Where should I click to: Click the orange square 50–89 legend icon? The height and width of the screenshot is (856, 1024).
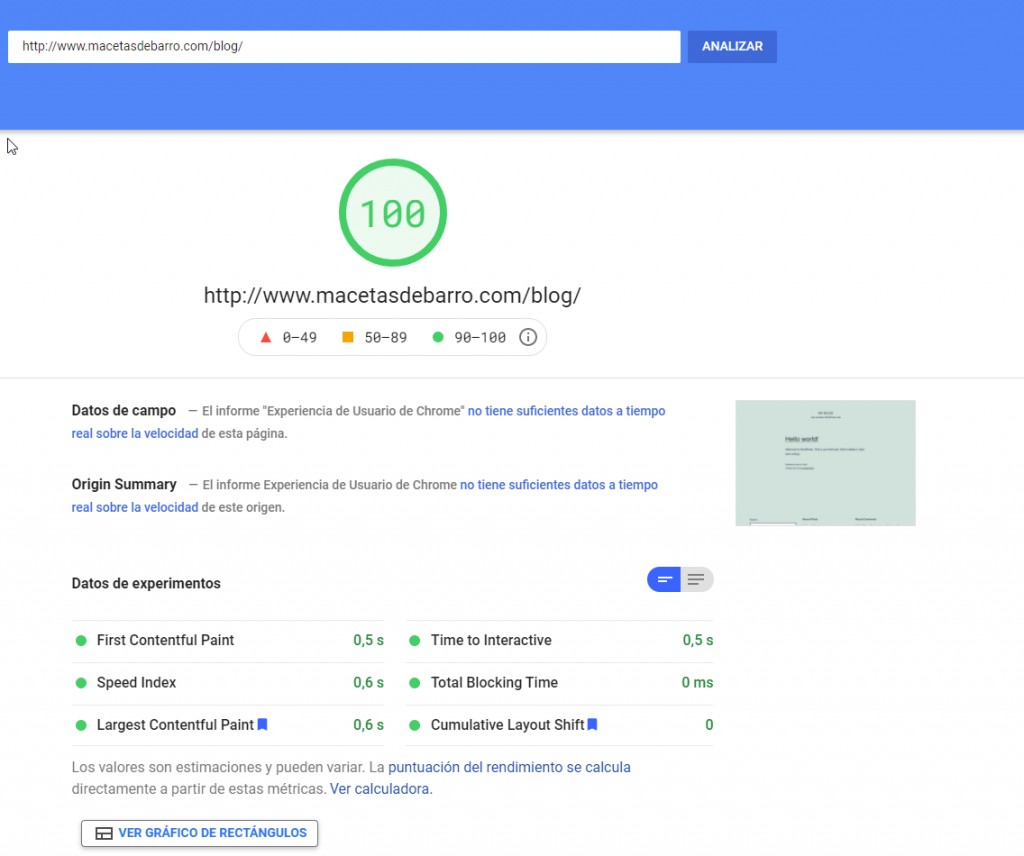pyautogui.click(x=348, y=337)
